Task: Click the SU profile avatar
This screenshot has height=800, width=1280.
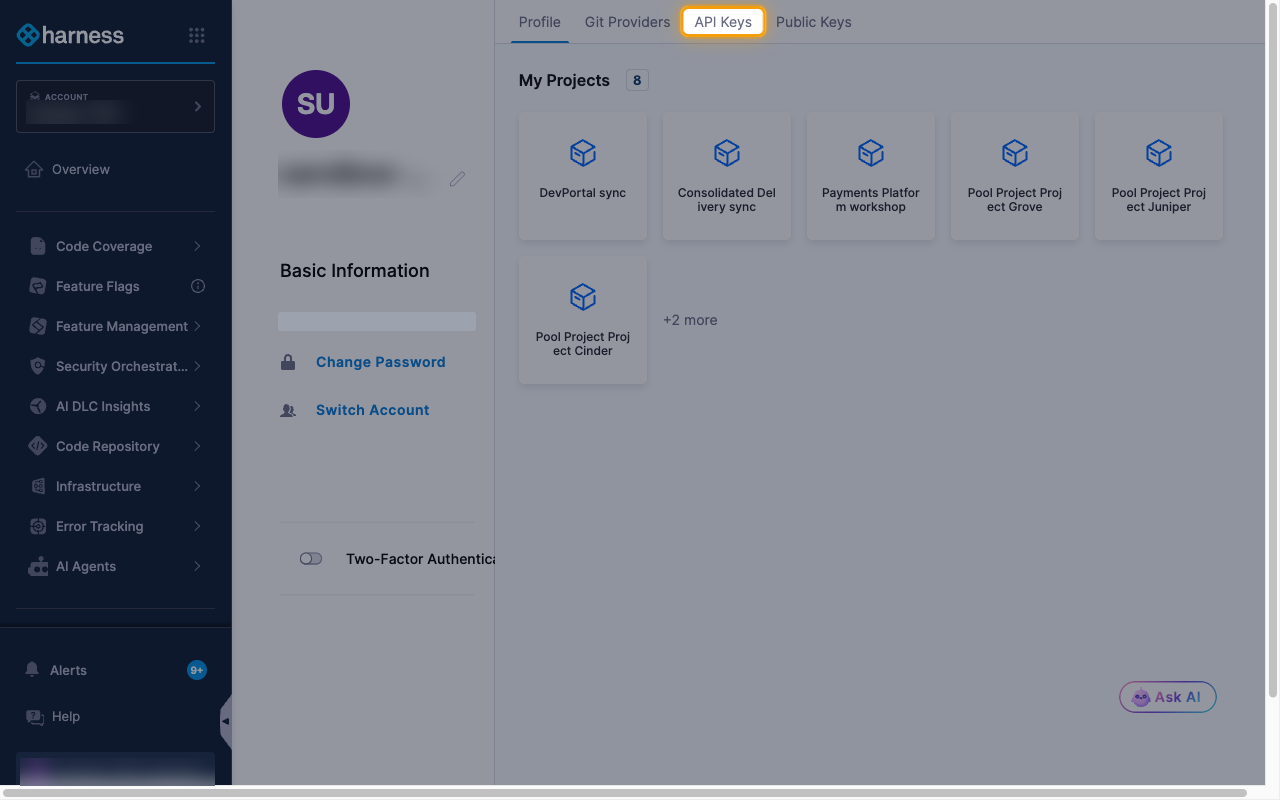Action: (x=316, y=104)
